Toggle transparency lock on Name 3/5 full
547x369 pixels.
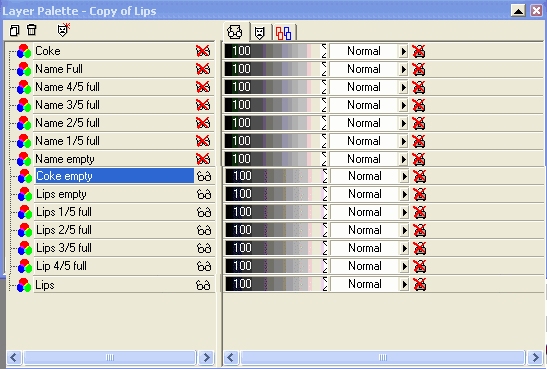pyautogui.click(x=419, y=105)
